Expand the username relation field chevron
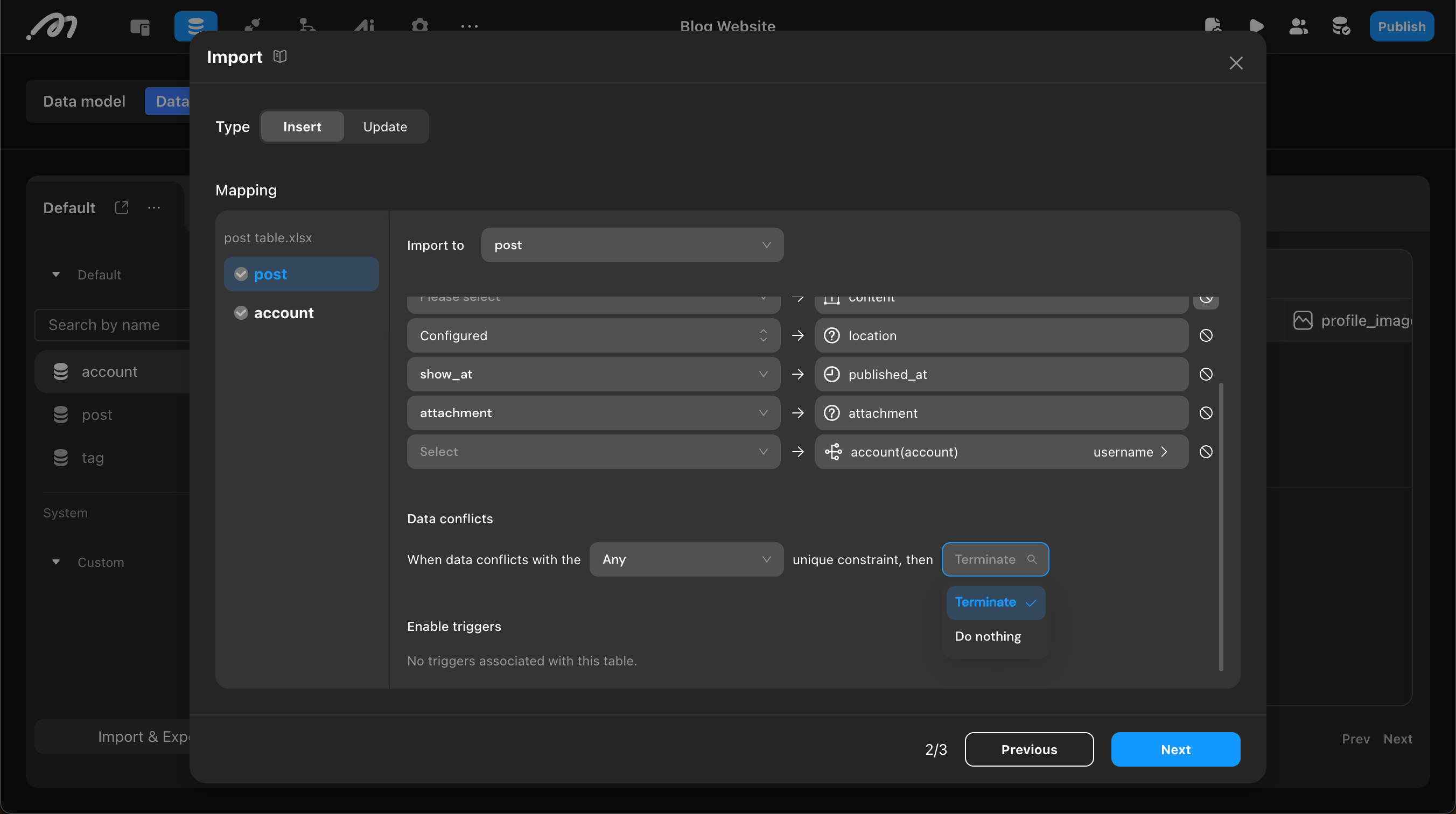Image resolution: width=1456 pixels, height=814 pixels. (1164, 452)
